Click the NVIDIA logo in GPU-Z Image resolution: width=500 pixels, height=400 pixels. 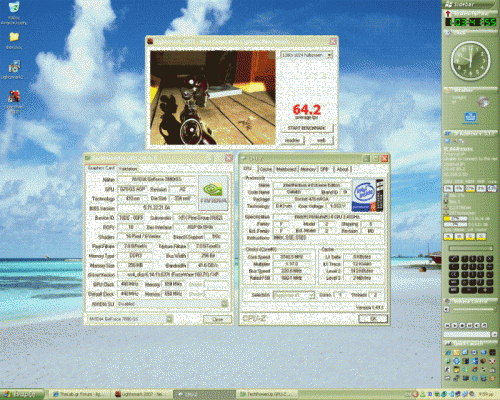coord(213,193)
